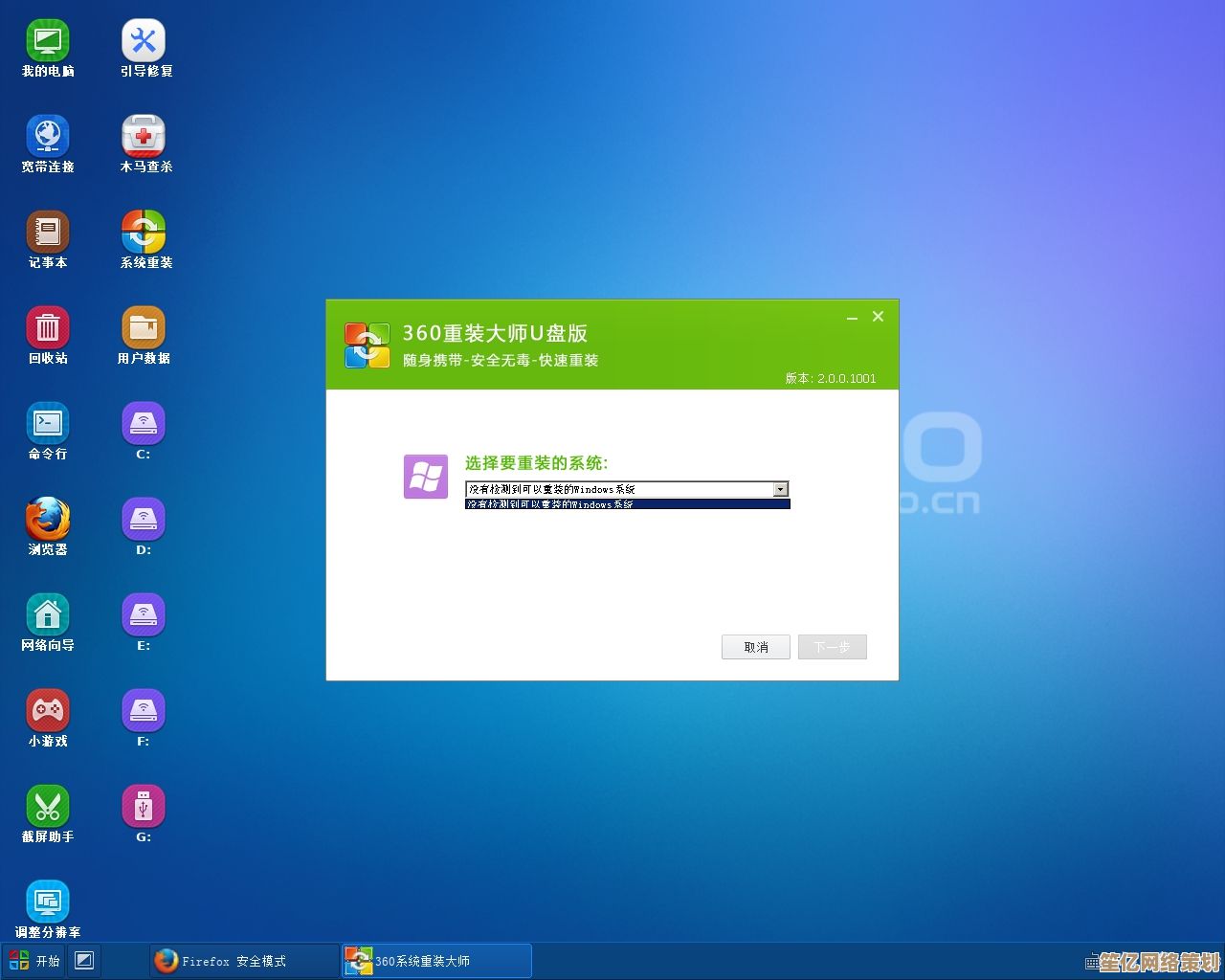
Task: Open the 开始 start menu
Action: pos(33,961)
